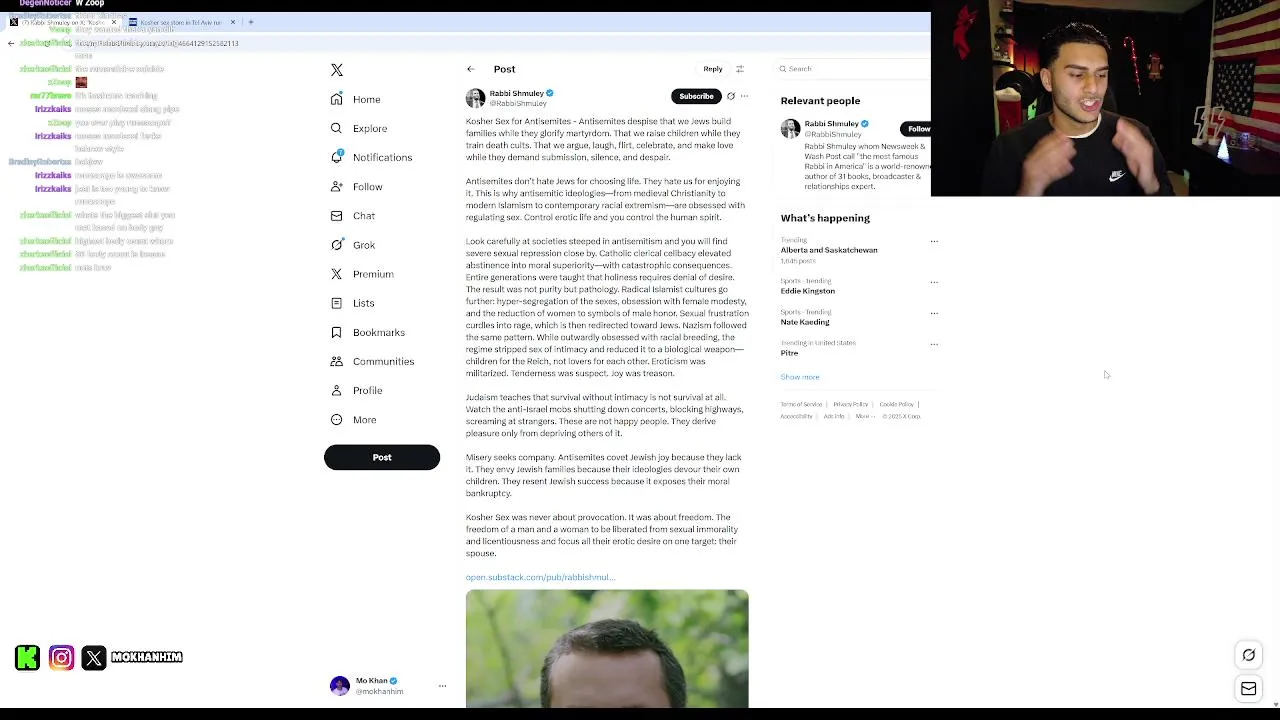This screenshot has width=1280, height=720.
Task: Open reply sorting filter icon
Action: (740, 69)
